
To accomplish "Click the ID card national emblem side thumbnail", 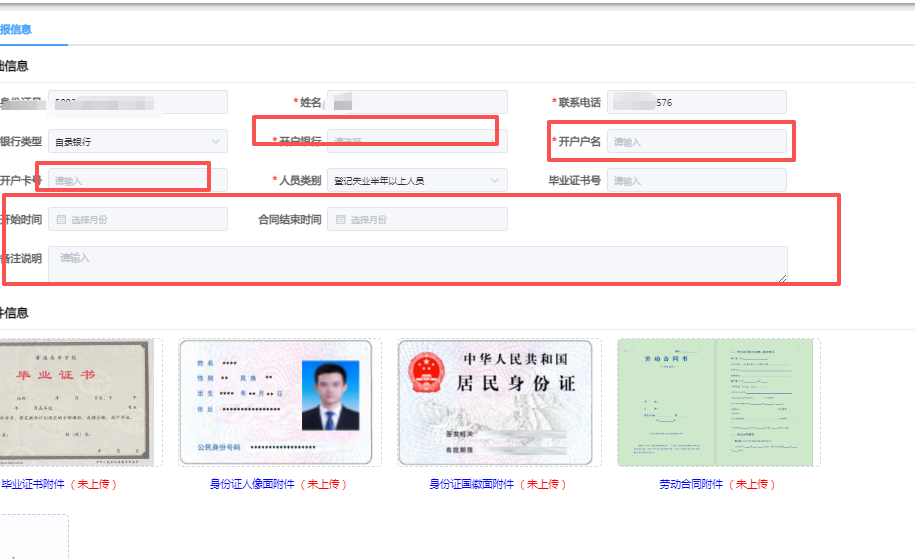I will coord(495,403).
